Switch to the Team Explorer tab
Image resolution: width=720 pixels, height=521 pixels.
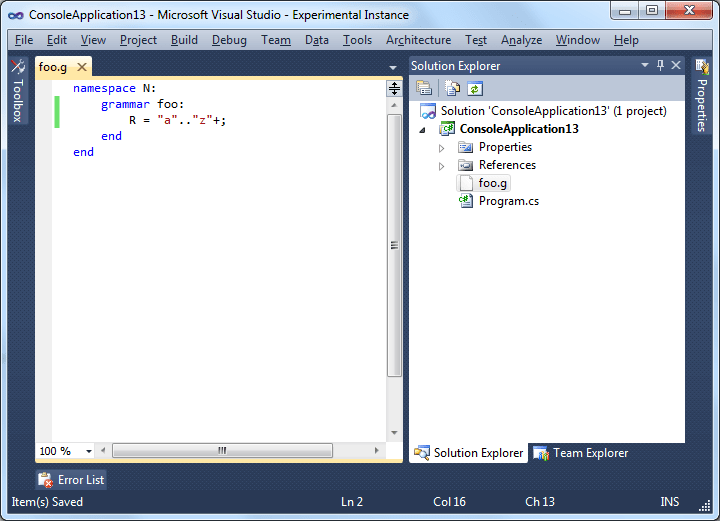[x=580, y=453]
